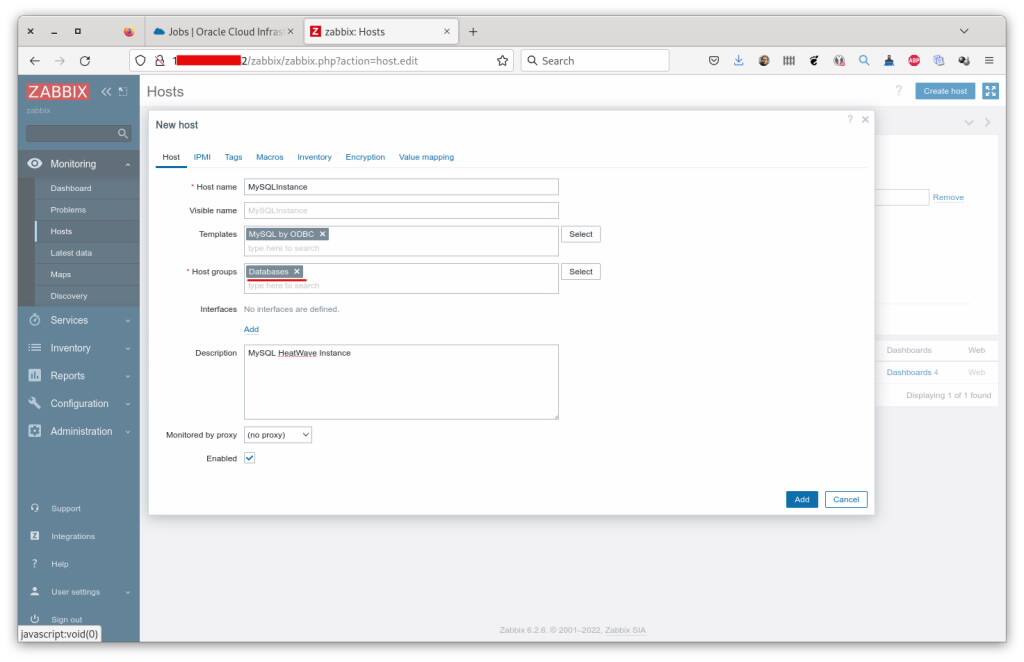Click the blue Add button
This screenshot has width=1024, height=662.
[802, 499]
